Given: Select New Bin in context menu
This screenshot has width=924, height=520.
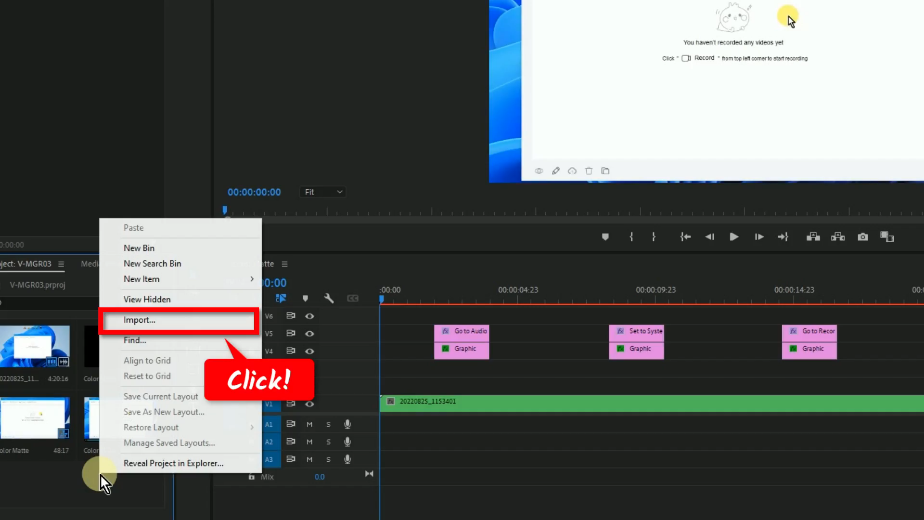Looking at the screenshot, I should (x=139, y=248).
